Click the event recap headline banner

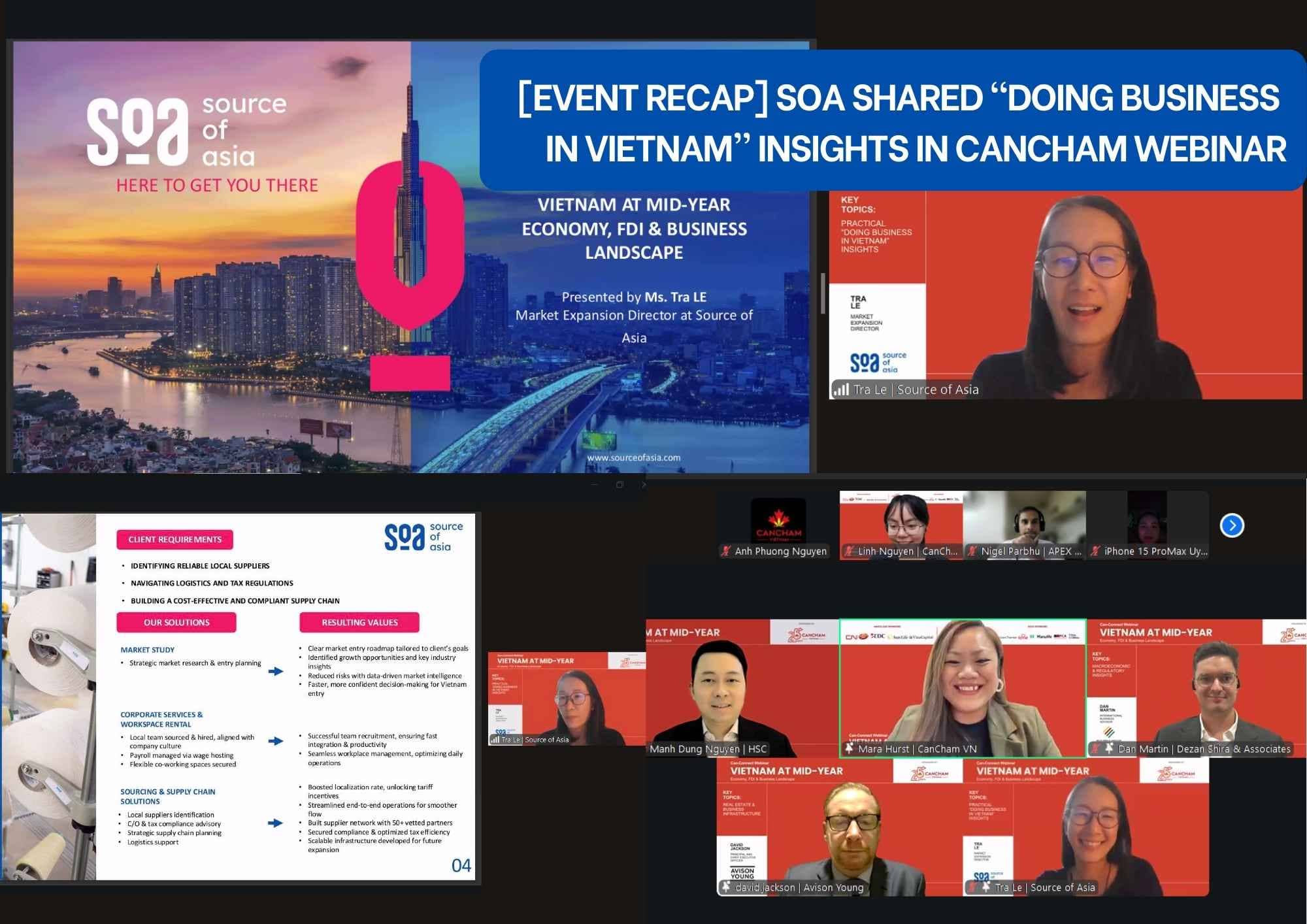tap(893, 121)
